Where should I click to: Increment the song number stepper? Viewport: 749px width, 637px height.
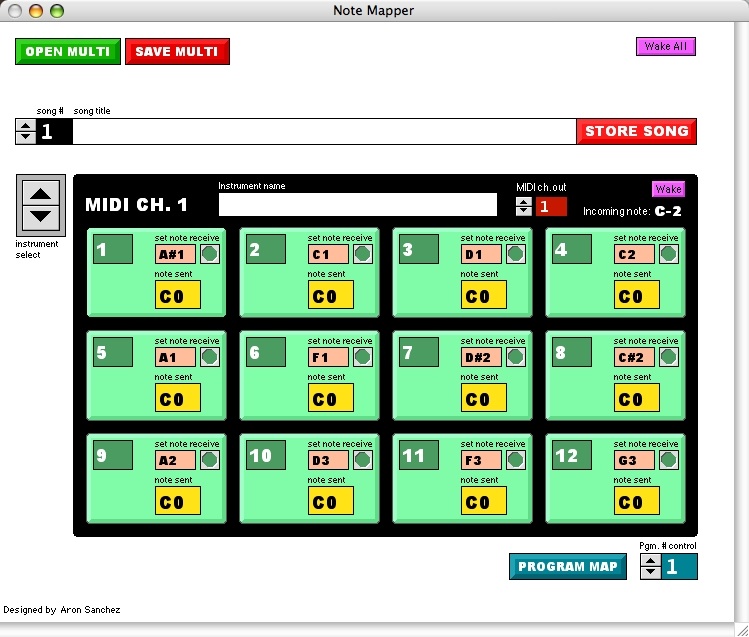26,125
